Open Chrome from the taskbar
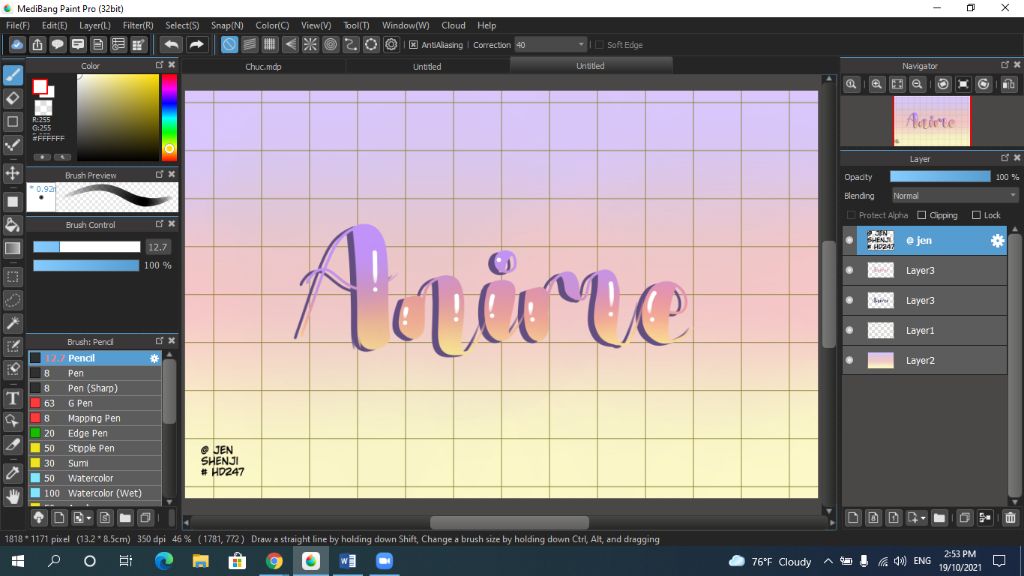 [274, 561]
